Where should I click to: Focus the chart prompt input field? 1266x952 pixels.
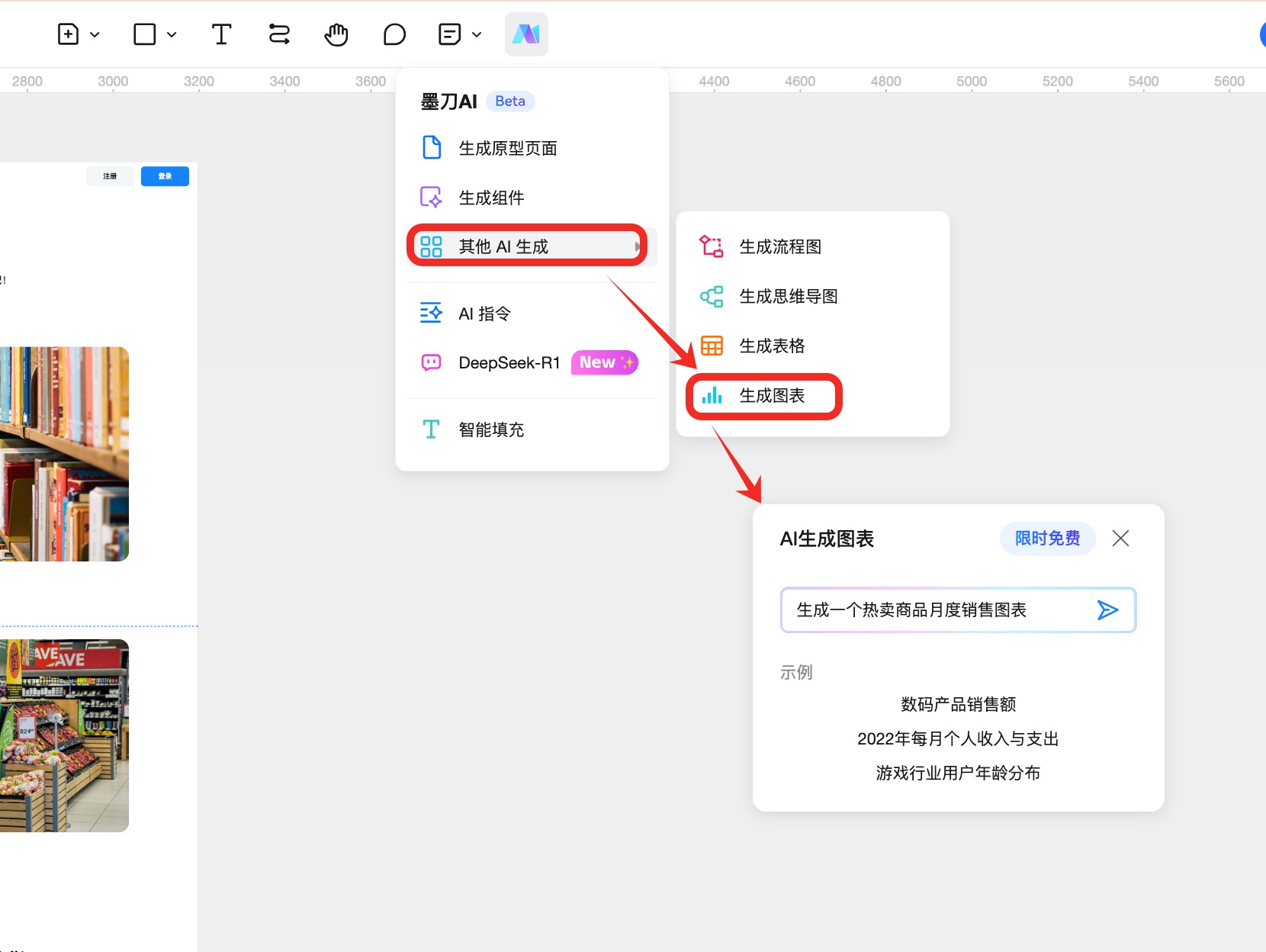[x=958, y=609]
